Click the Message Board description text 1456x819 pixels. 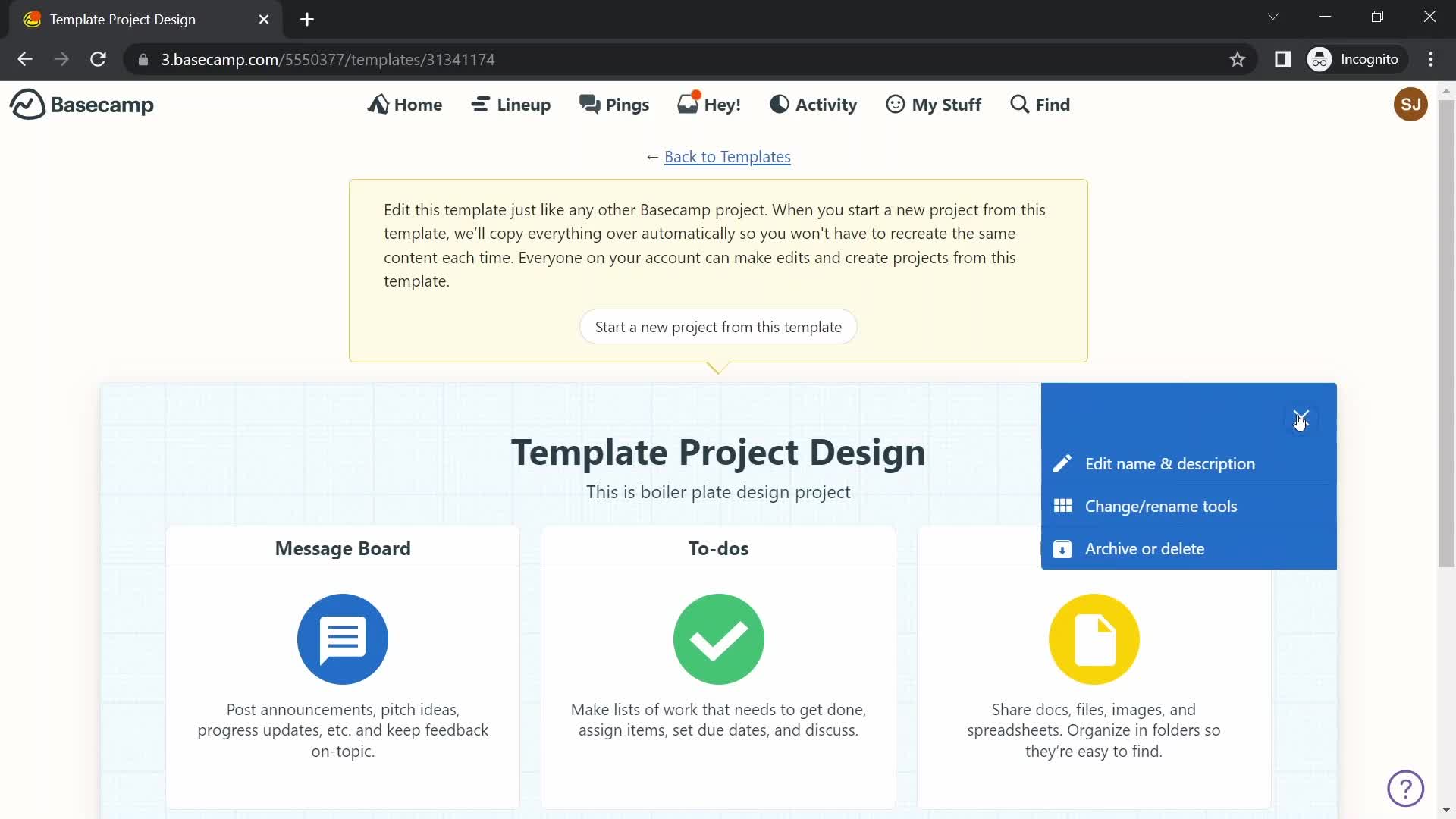[343, 730]
